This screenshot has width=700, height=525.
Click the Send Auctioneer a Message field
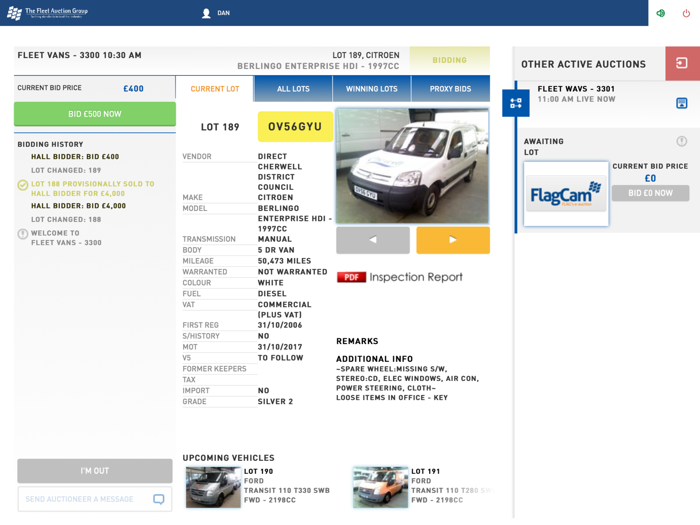click(x=95, y=499)
